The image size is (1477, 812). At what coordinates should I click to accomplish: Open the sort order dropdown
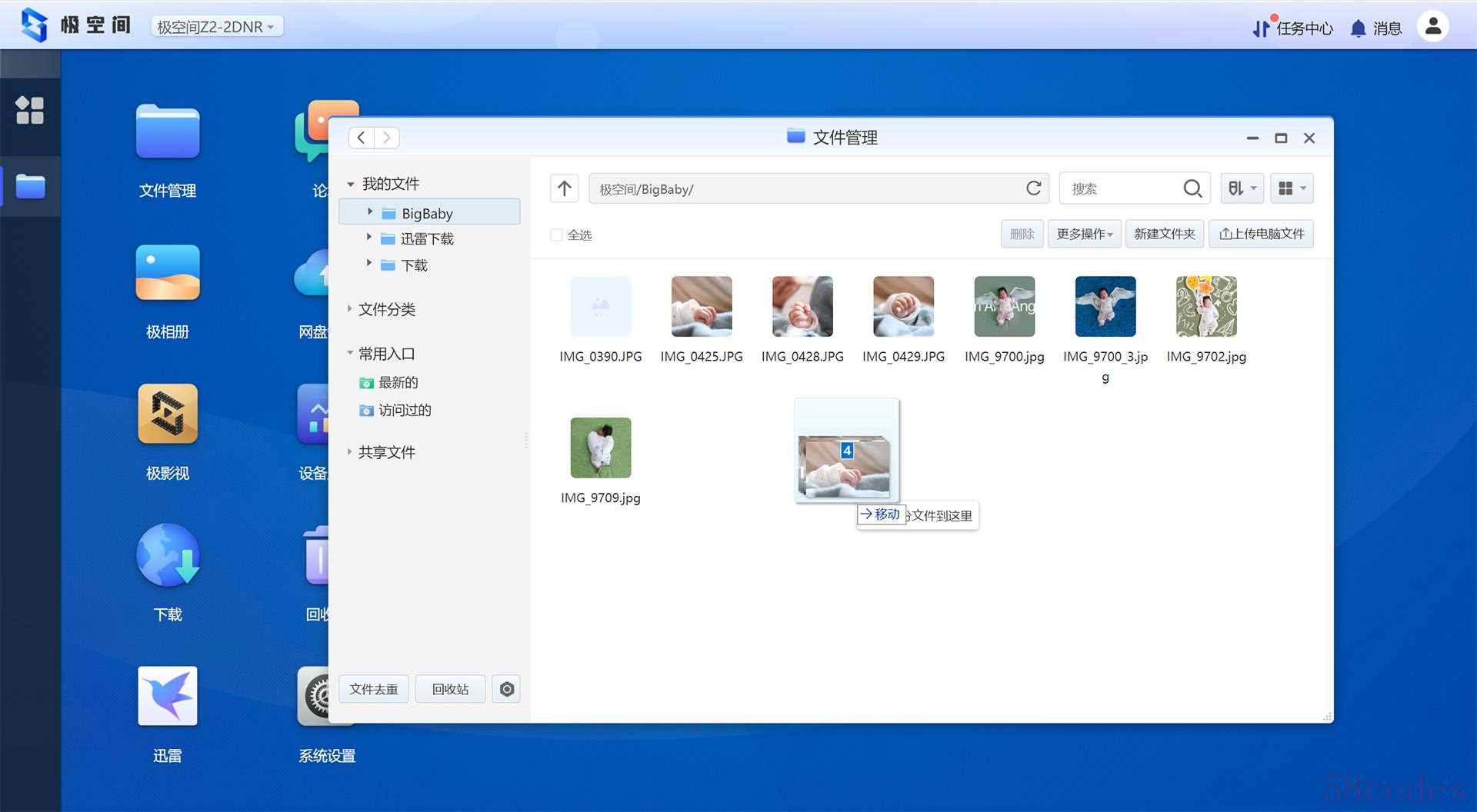pyautogui.click(x=1242, y=188)
